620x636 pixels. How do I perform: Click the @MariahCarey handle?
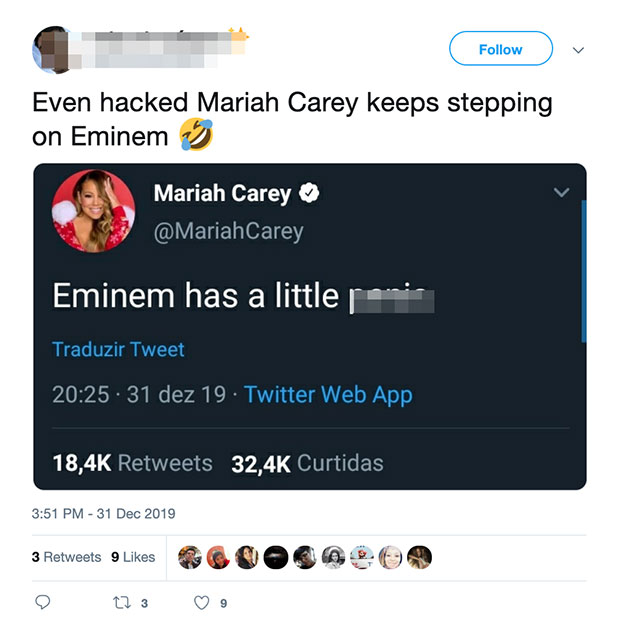tap(228, 232)
